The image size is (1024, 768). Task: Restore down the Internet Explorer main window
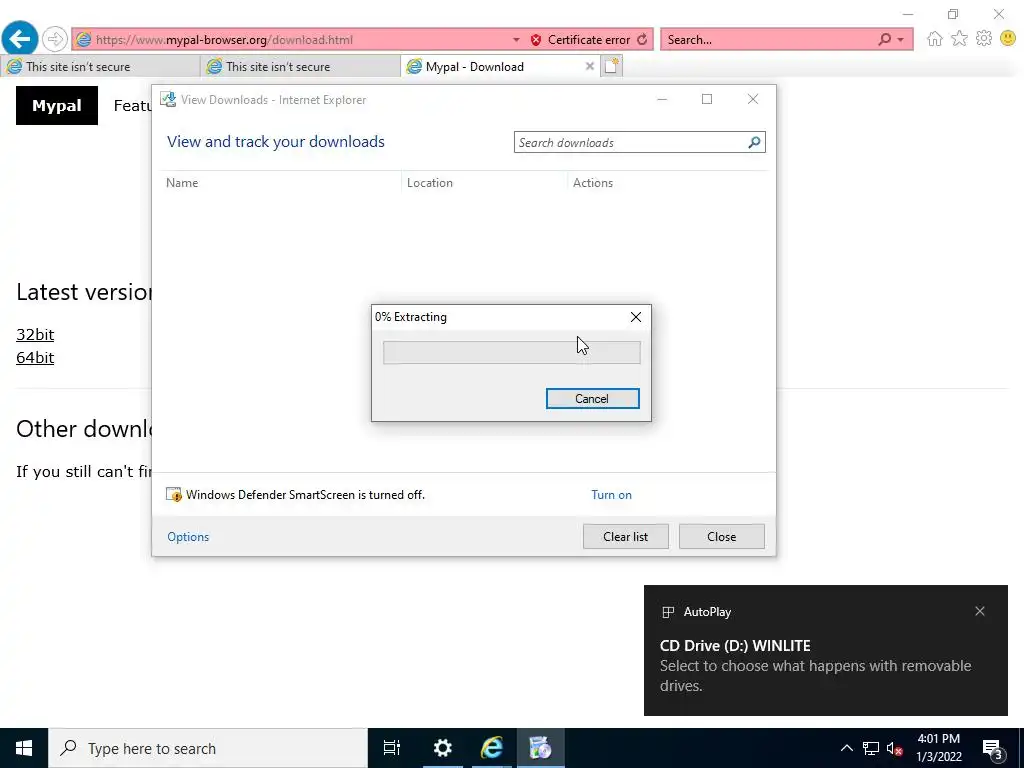pyautogui.click(x=953, y=14)
